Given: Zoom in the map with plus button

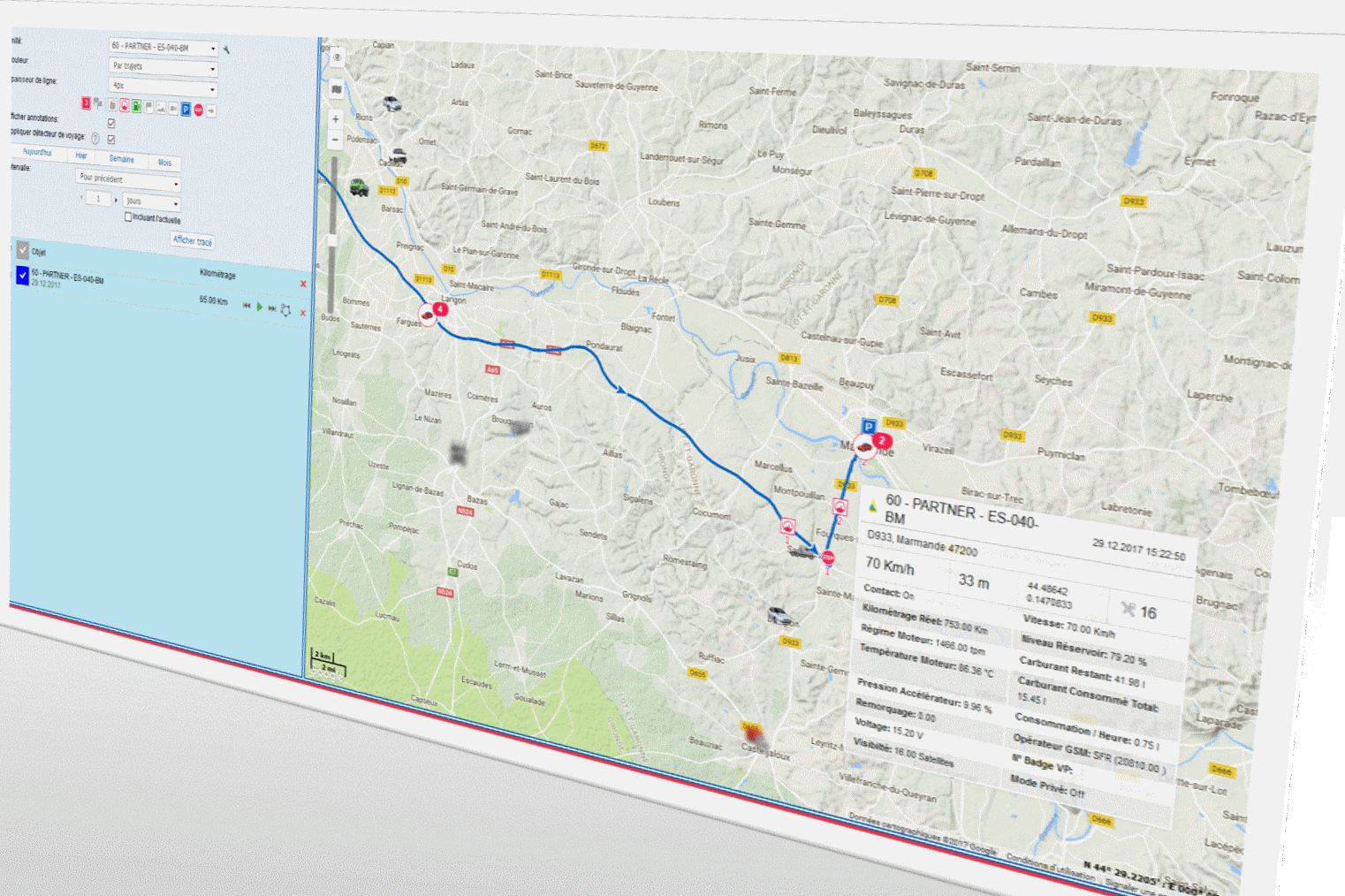Looking at the screenshot, I should coord(336,118).
